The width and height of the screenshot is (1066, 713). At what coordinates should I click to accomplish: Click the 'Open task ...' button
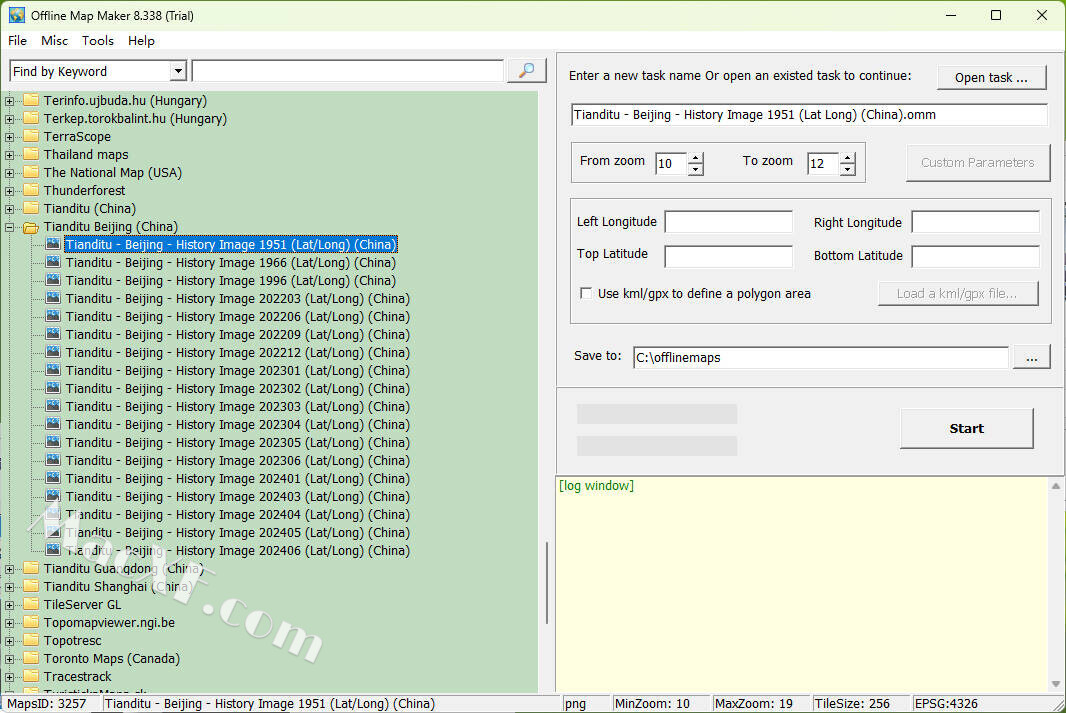(x=991, y=77)
